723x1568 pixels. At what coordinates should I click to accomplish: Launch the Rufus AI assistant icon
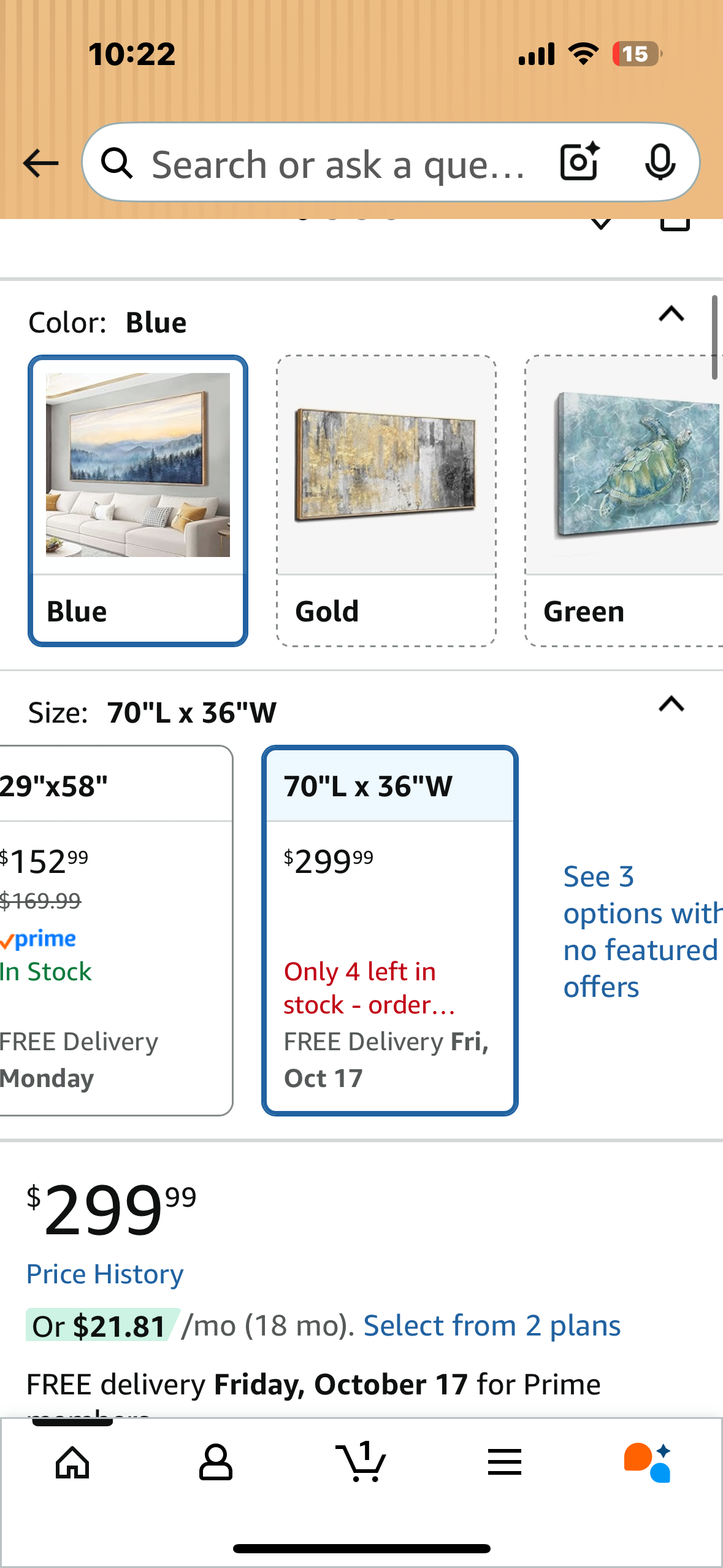tap(648, 1462)
